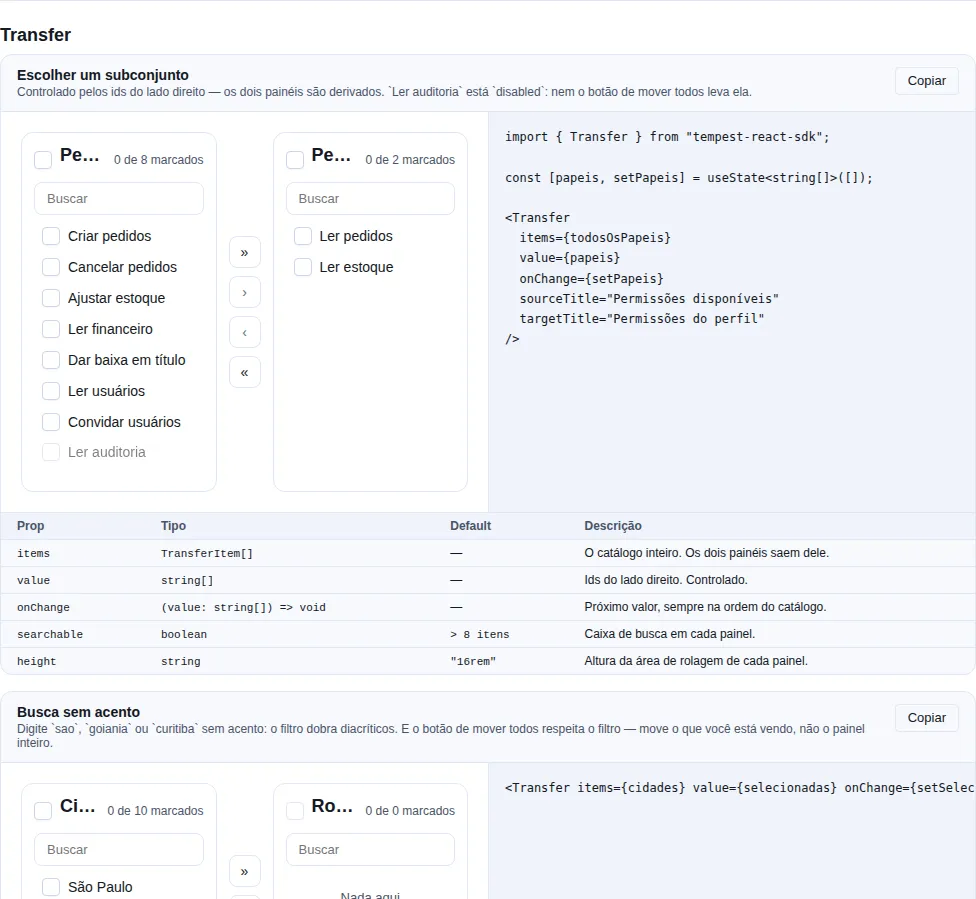This screenshot has width=976, height=899.
Task: Move all cities right in Busca sem acento example
Action: 245,872
